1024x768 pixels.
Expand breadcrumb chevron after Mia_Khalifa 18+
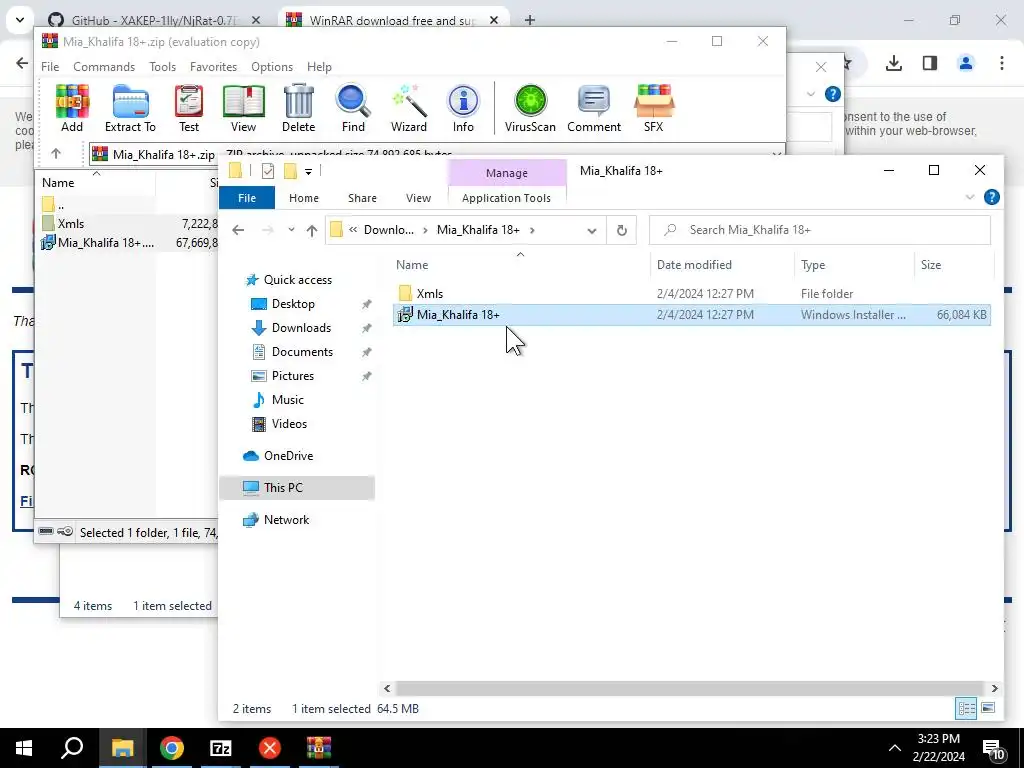(532, 230)
